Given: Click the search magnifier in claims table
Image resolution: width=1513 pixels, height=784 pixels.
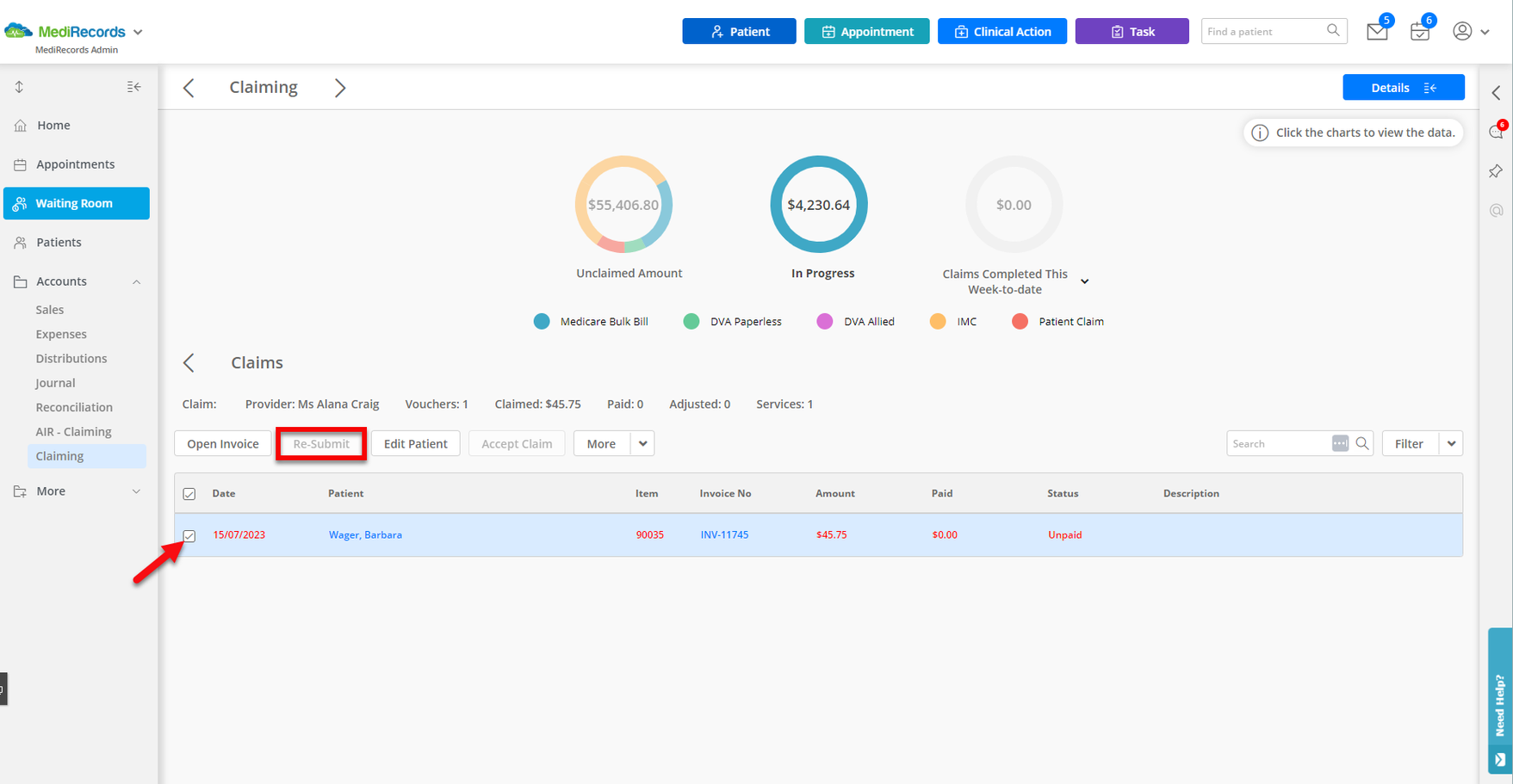Looking at the screenshot, I should (1362, 443).
